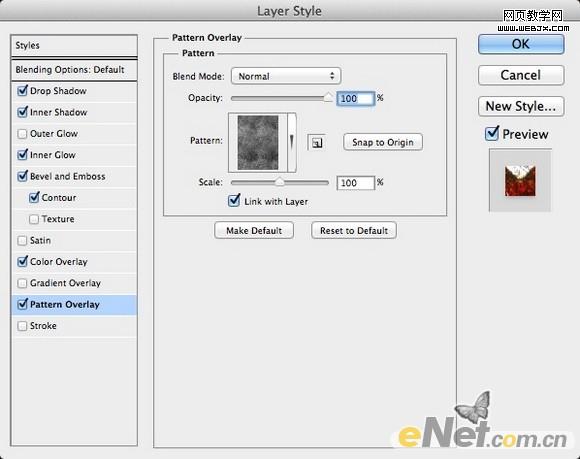
Task: Uncheck the Drop Shadow checkbox
Action: [23, 90]
